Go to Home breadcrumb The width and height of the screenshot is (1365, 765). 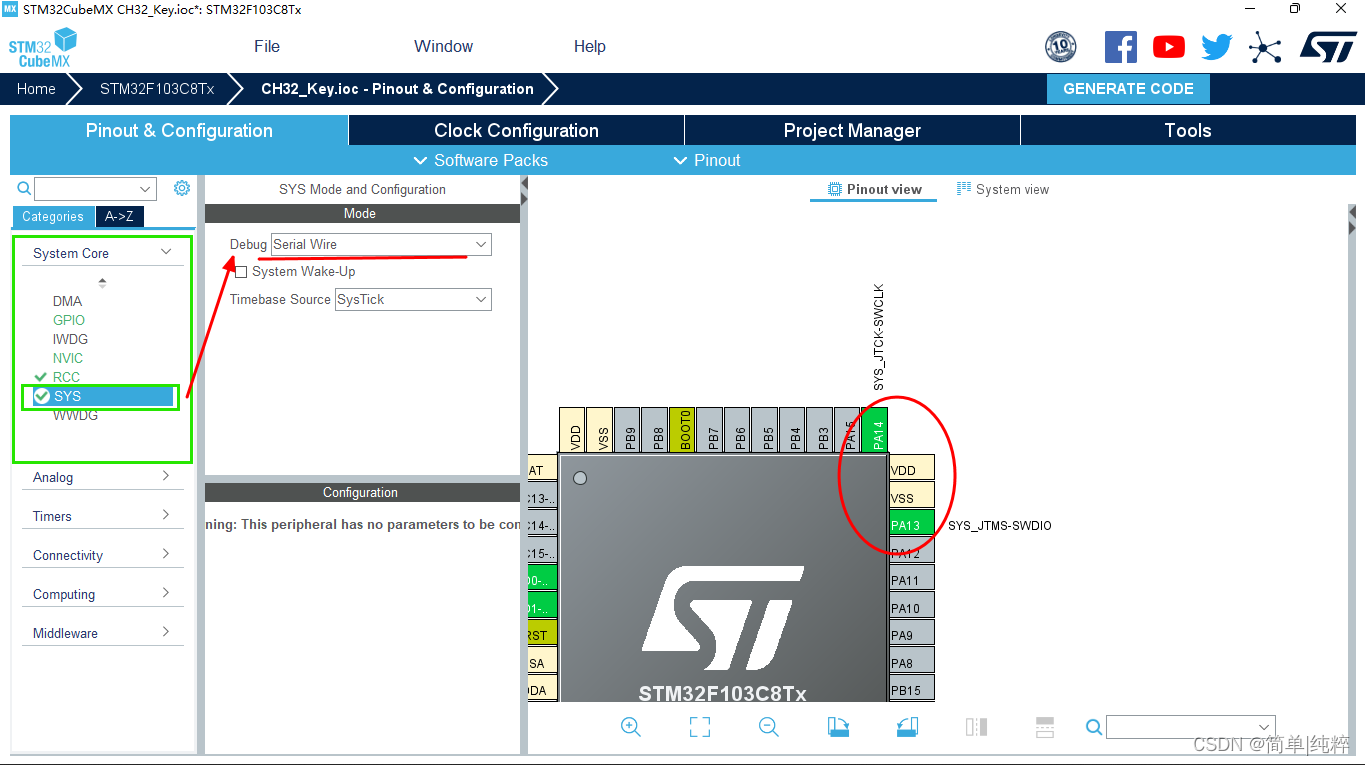pos(36,88)
